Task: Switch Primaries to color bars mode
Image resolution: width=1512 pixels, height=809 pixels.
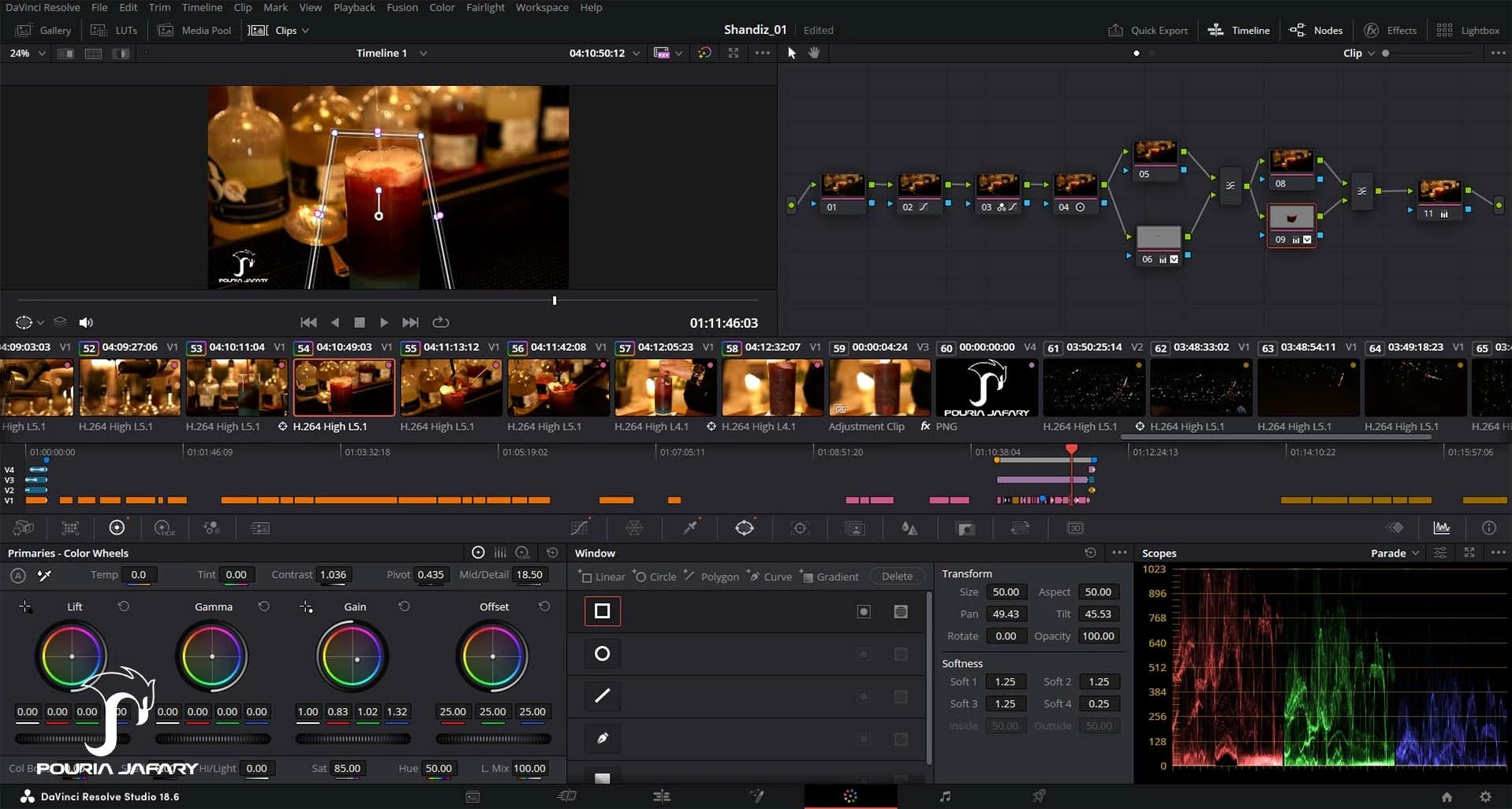Action: tap(500, 553)
